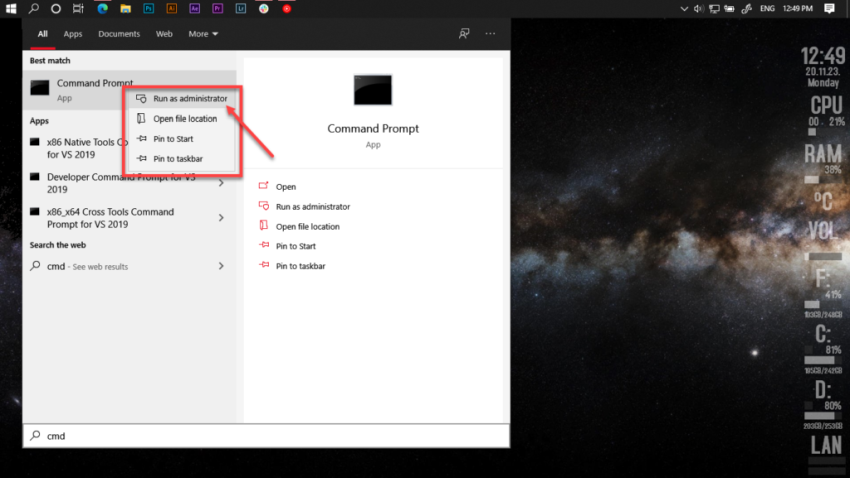Choose Open file location in context menu

[182, 119]
